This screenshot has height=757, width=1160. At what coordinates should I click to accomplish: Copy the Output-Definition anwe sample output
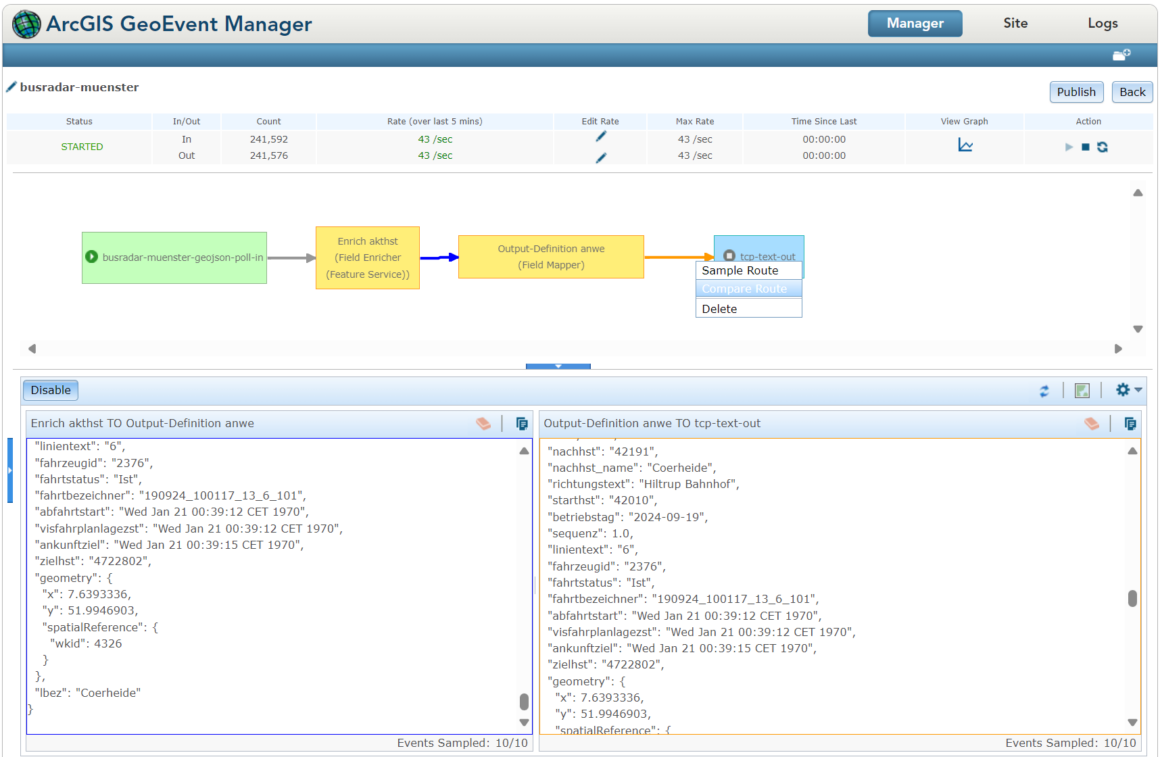(x=1130, y=423)
